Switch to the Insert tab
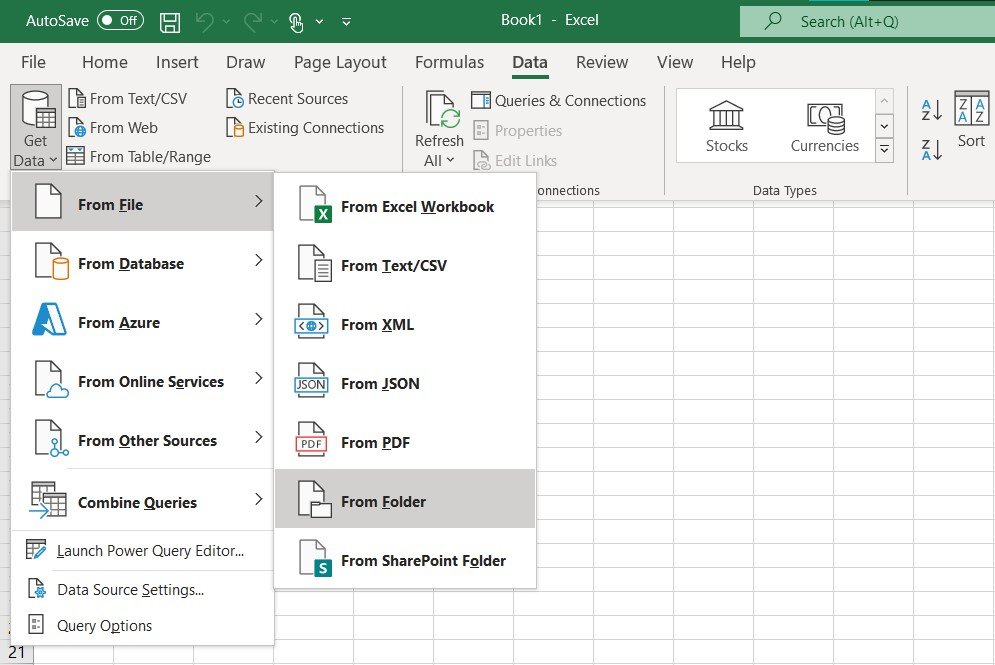 [x=177, y=62]
